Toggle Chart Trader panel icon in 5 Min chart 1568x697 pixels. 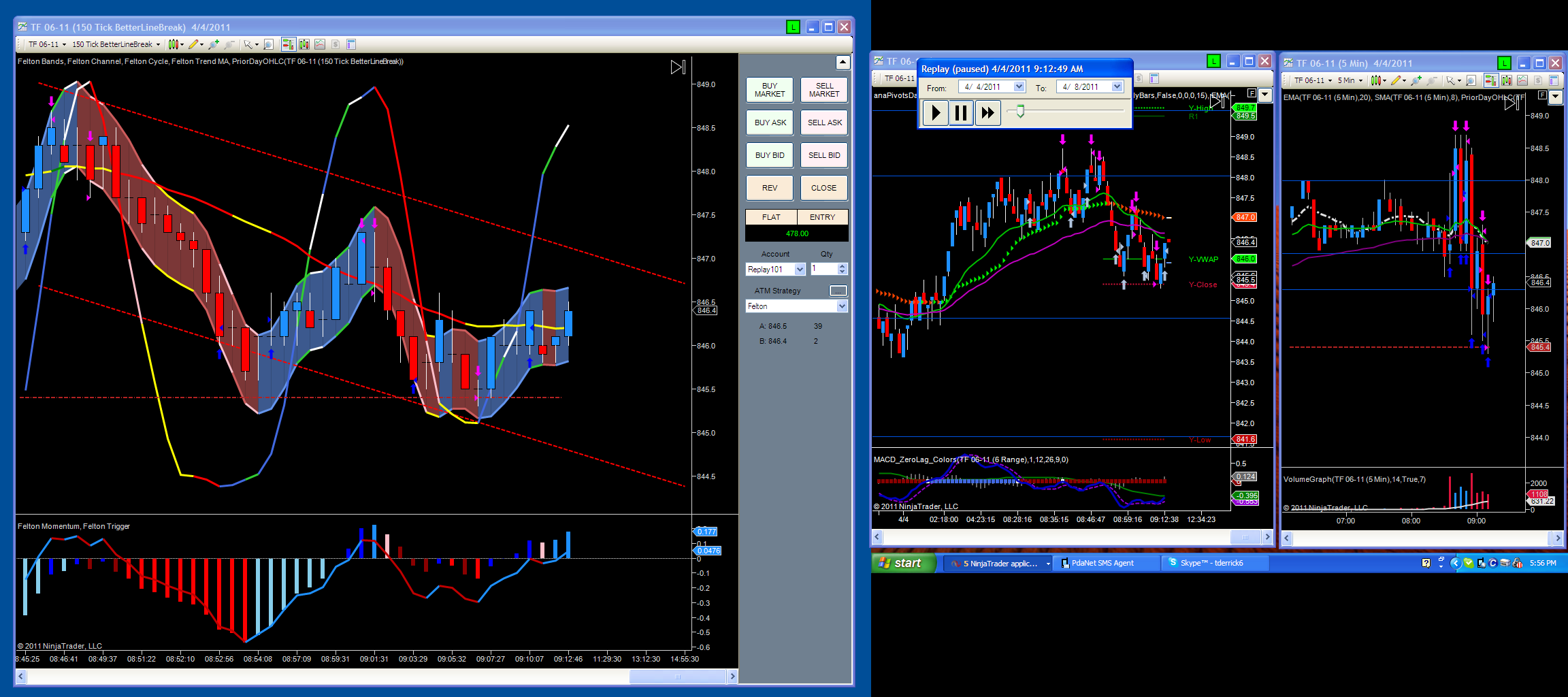pyautogui.click(x=1490, y=80)
